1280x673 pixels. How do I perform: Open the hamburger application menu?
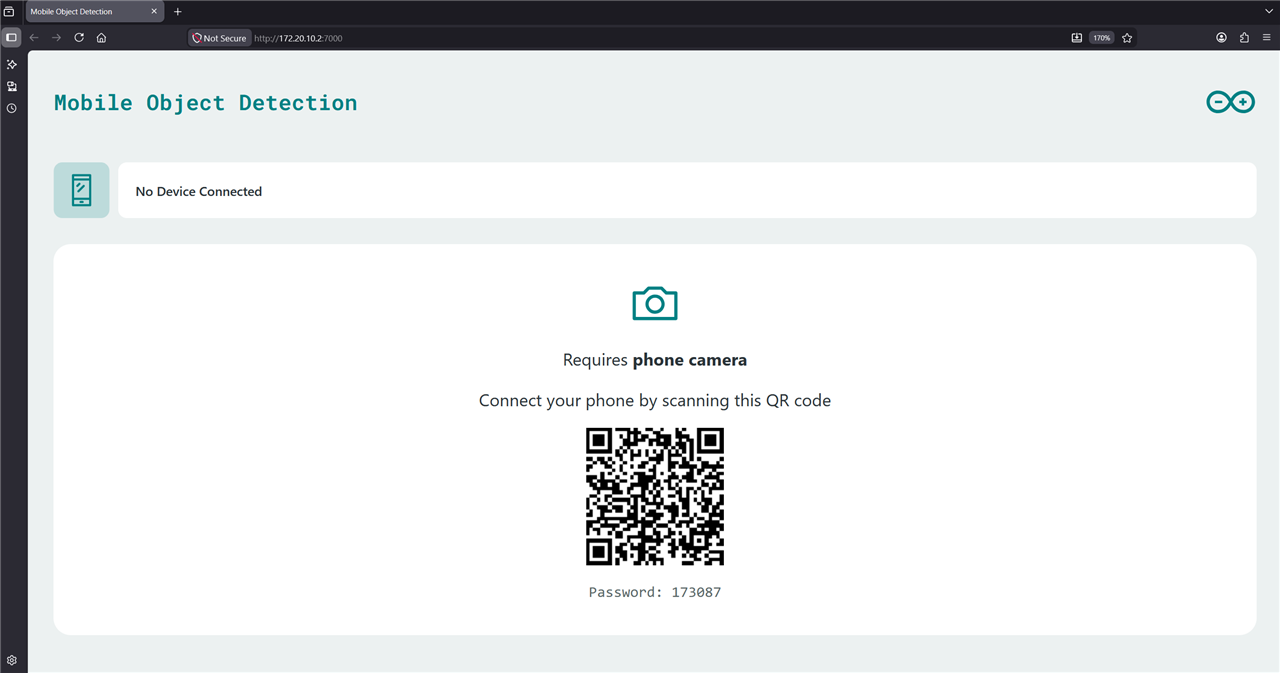pos(1266,38)
